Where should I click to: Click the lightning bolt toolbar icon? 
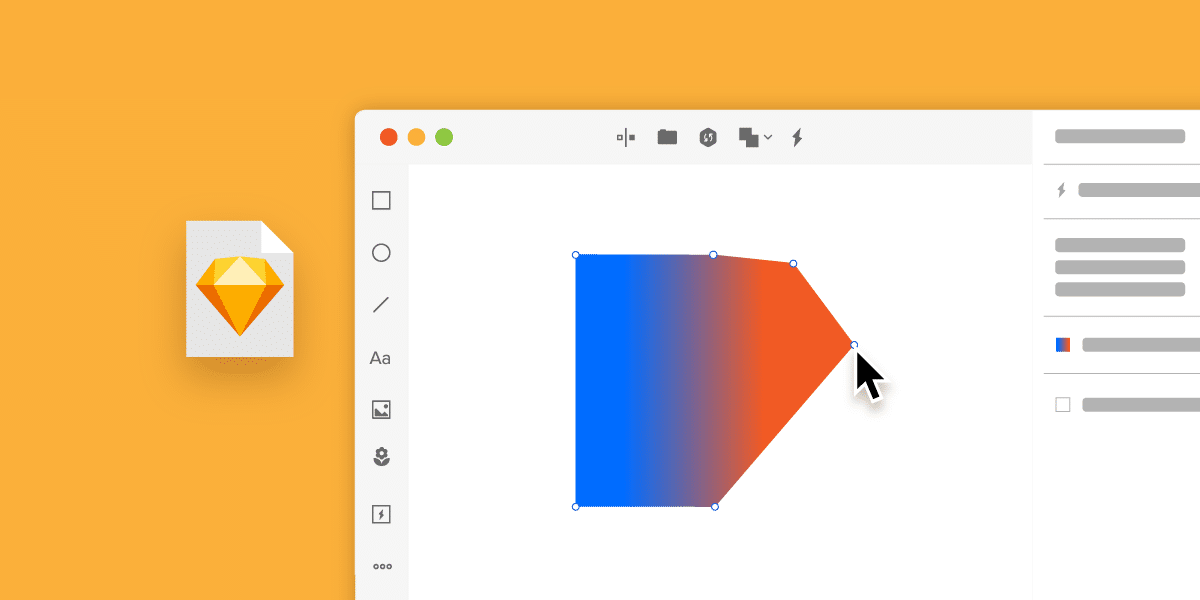pyautogui.click(x=797, y=138)
